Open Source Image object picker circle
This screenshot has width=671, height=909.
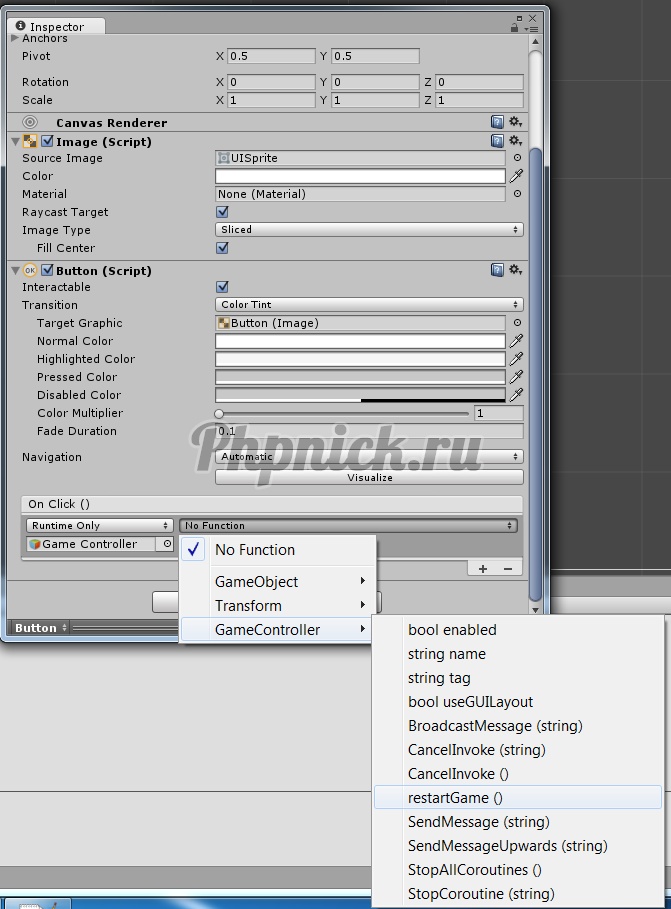coord(517,158)
